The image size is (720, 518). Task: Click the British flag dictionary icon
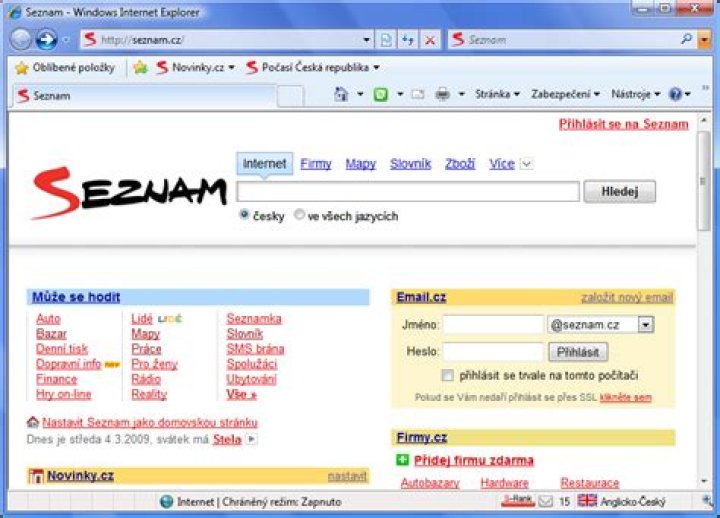(587, 501)
